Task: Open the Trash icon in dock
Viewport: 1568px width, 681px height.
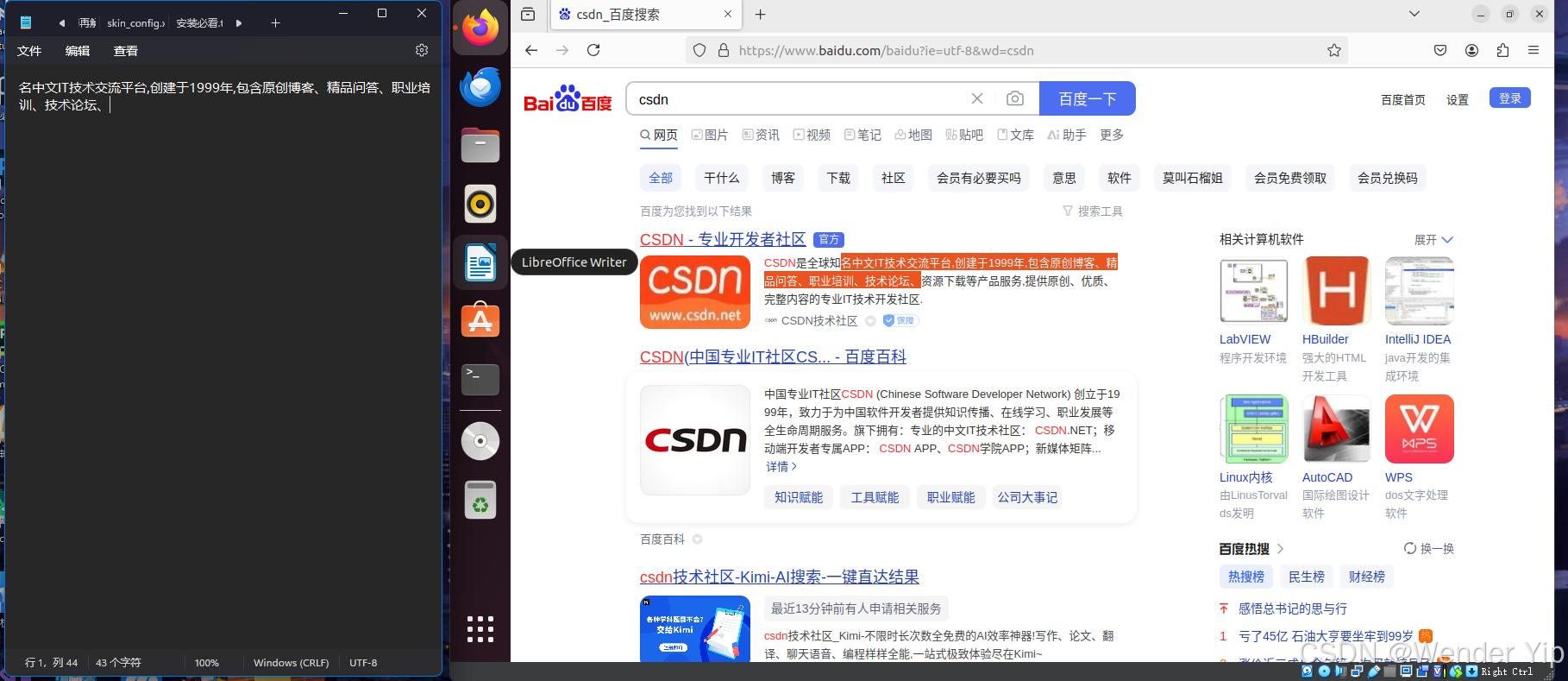Action: pyautogui.click(x=480, y=500)
